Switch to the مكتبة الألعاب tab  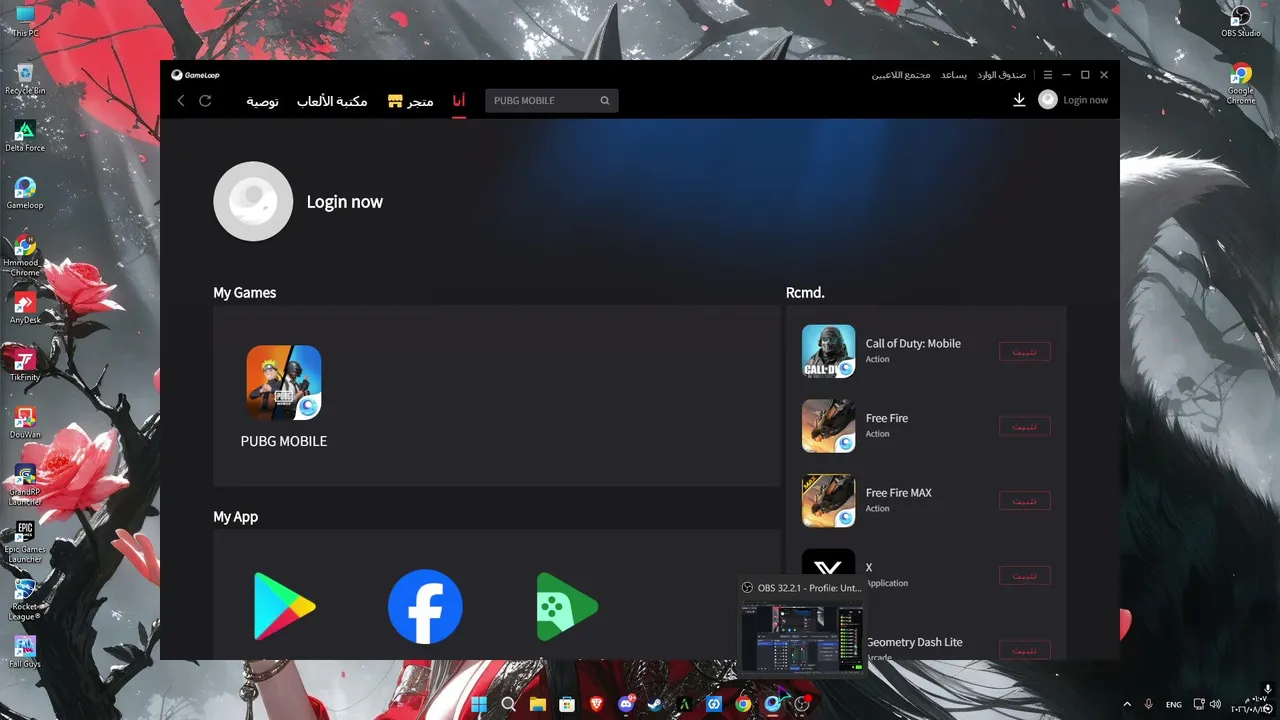coord(332,101)
